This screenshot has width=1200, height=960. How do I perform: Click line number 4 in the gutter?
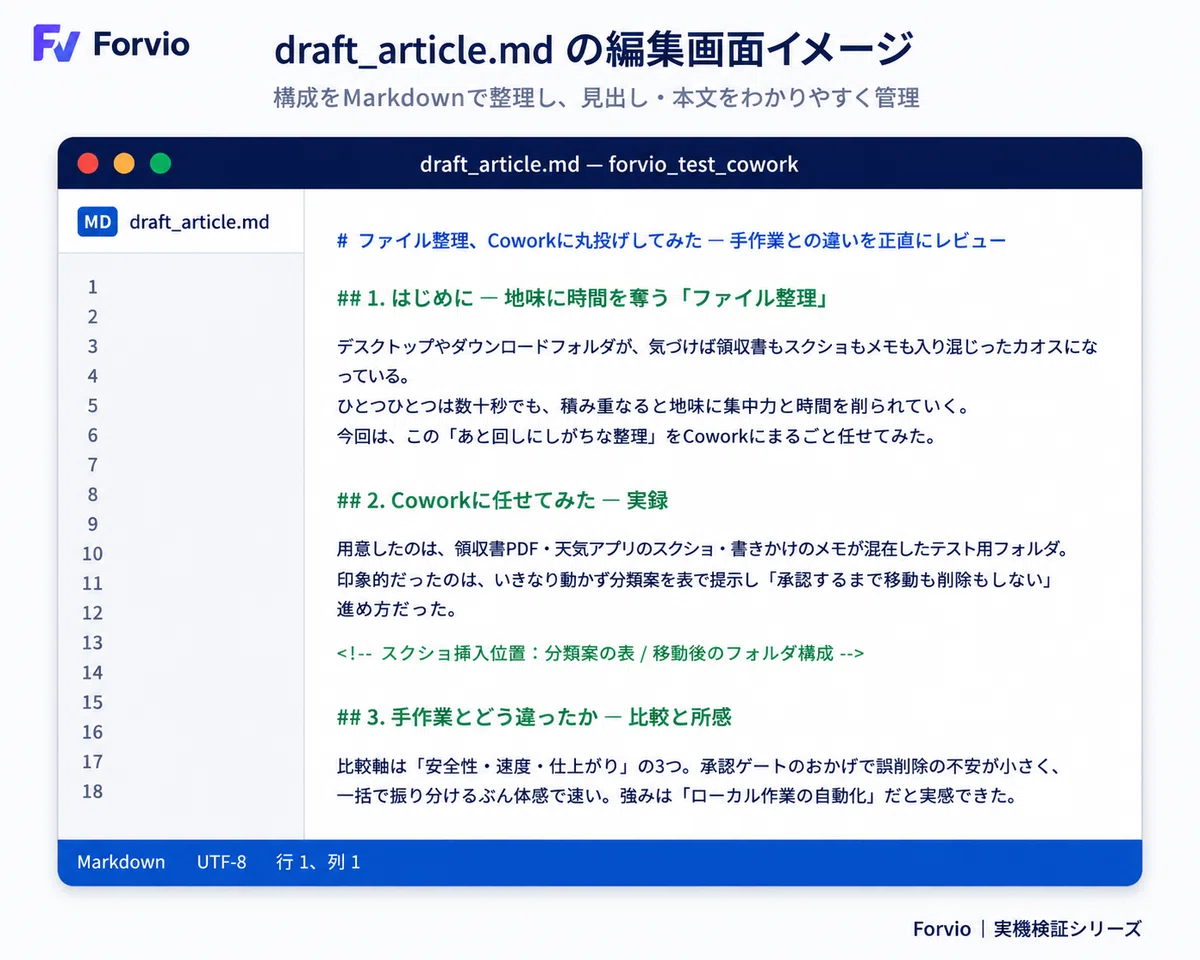point(93,376)
